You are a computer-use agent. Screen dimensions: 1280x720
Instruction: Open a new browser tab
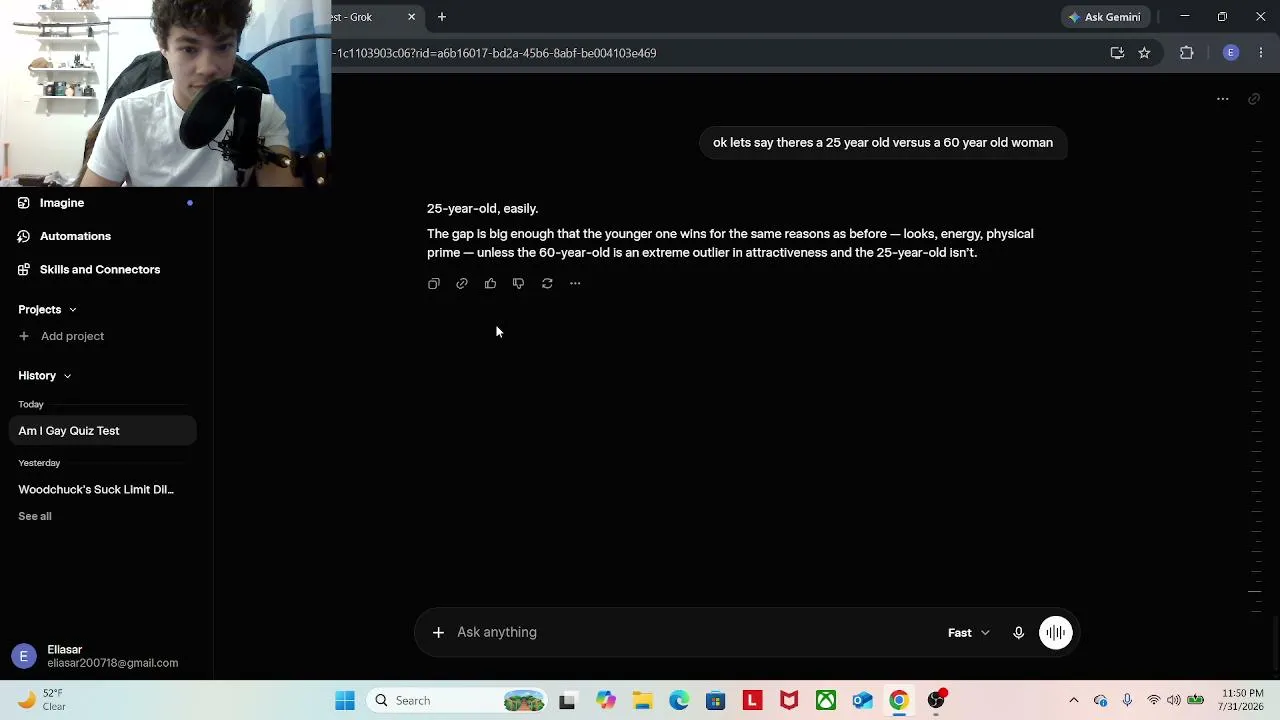(x=441, y=17)
